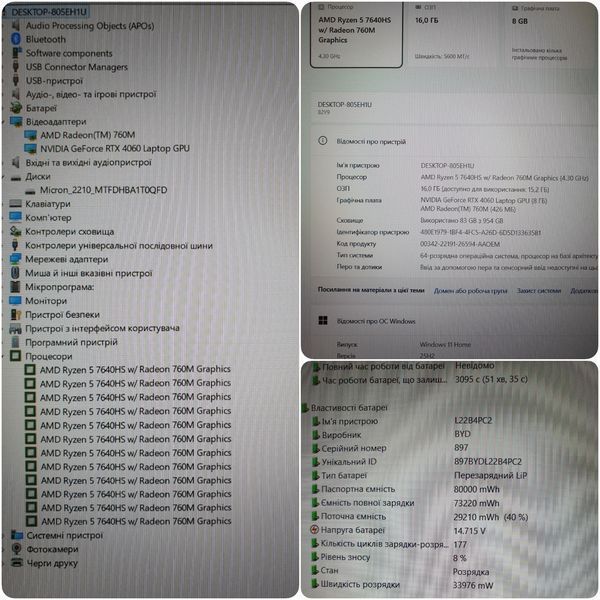Screen dimensions: 600x600
Task: Select Аудіо-, відео- та ігрові пристрої category
Action: coord(91,94)
